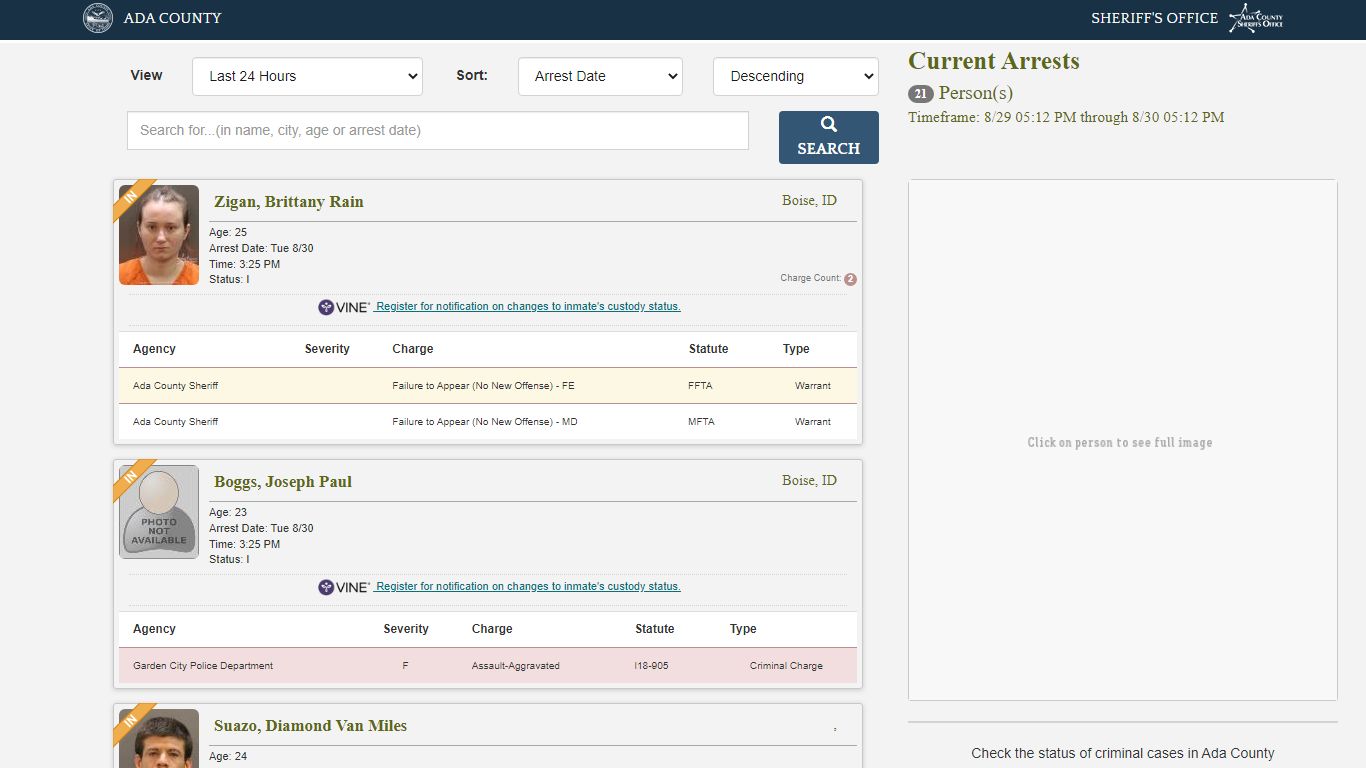Click the Boise, ID location on Boggs's card

click(809, 481)
